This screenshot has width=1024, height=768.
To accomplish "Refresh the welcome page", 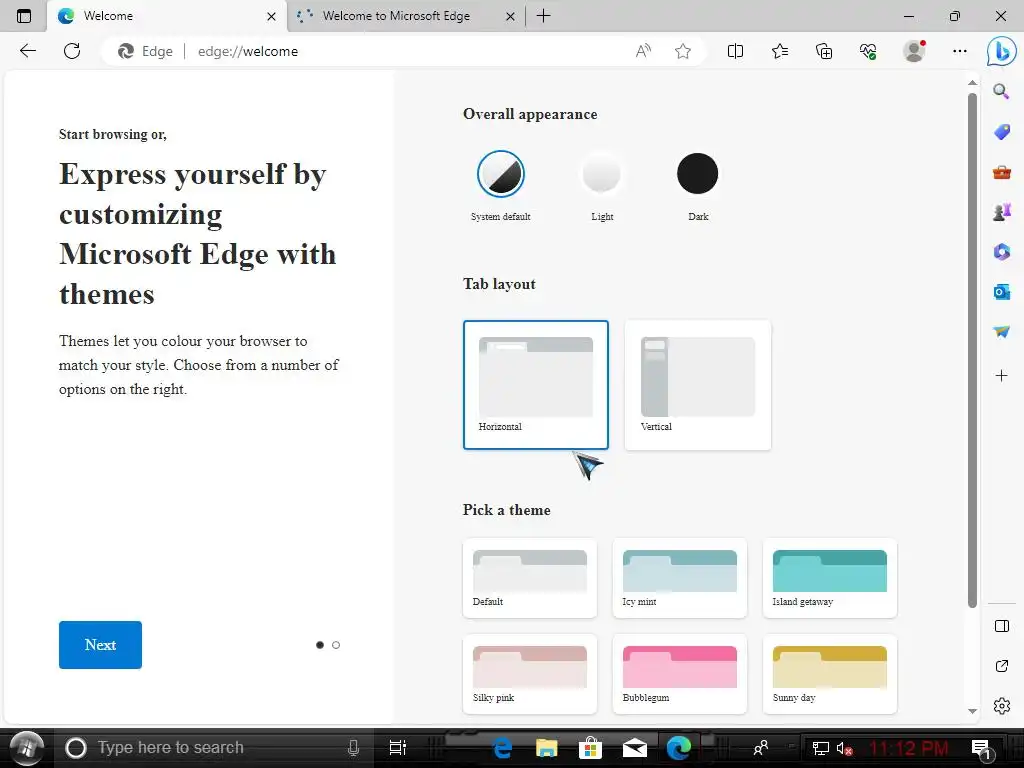I will [72, 51].
